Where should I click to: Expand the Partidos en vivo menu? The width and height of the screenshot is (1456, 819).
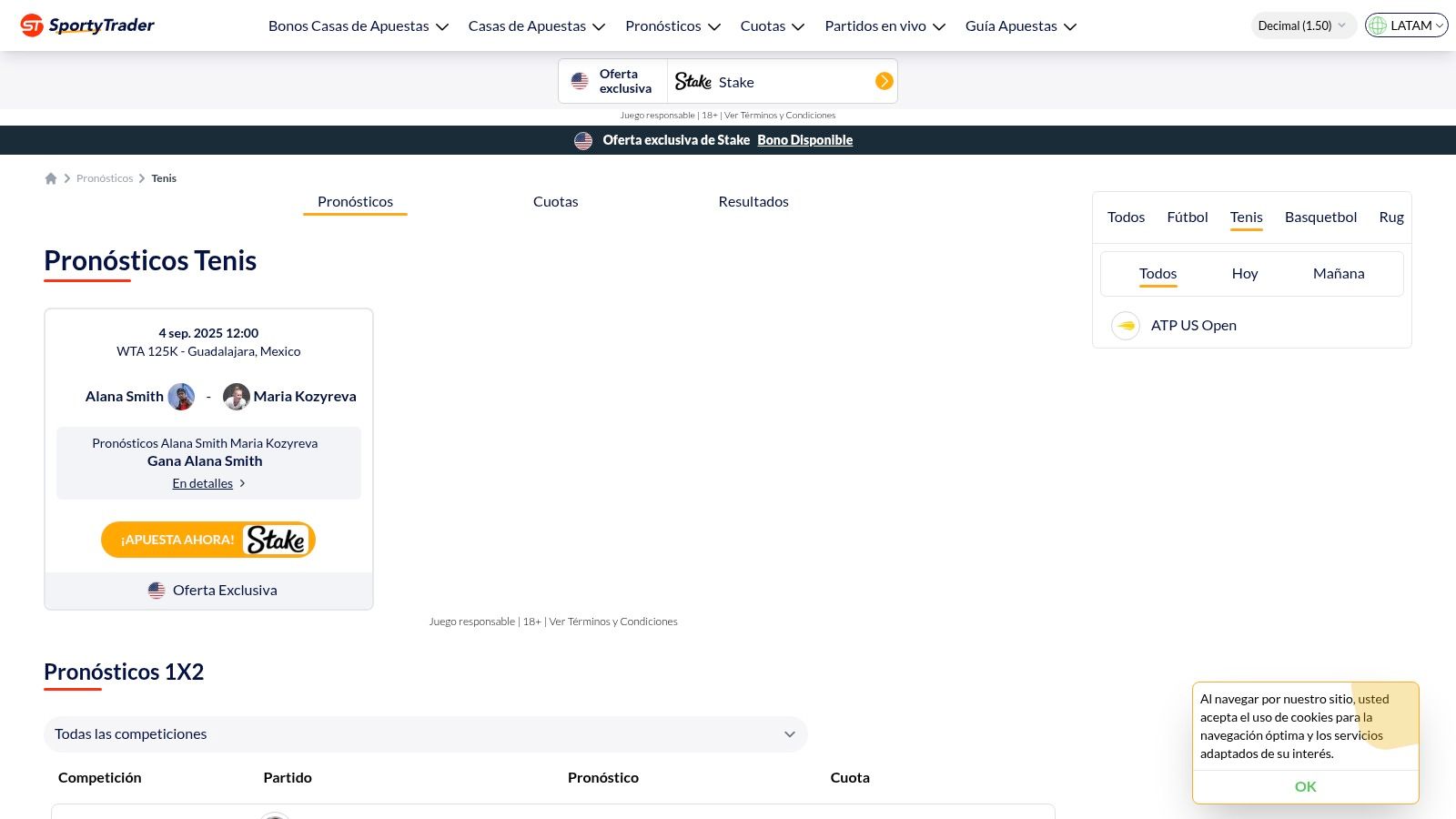pos(885,26)
